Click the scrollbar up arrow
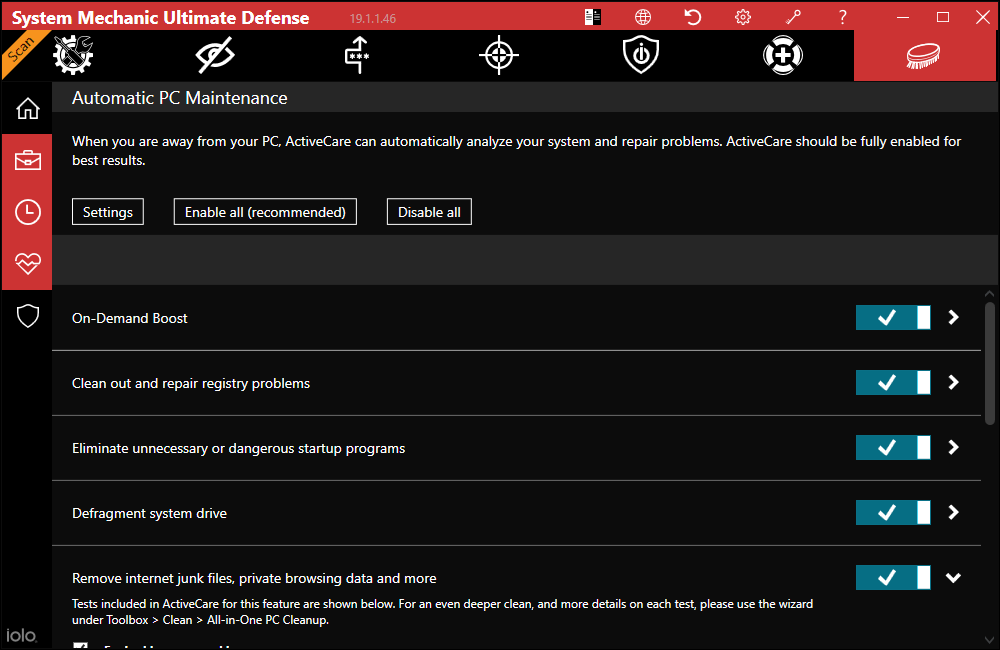This screenshot has width=1000, height=650. pyautogui.click(x=990, y=294)
